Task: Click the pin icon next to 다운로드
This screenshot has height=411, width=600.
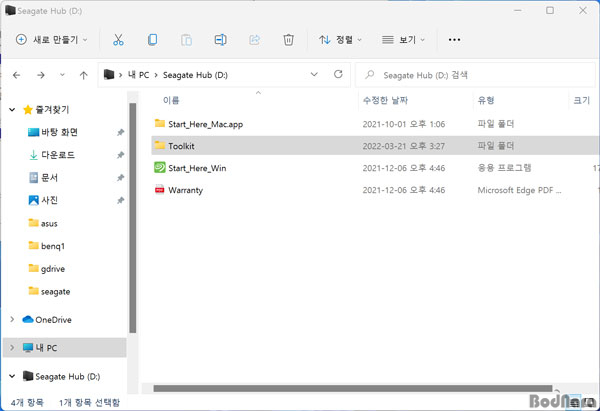Action: coord(121,155)
